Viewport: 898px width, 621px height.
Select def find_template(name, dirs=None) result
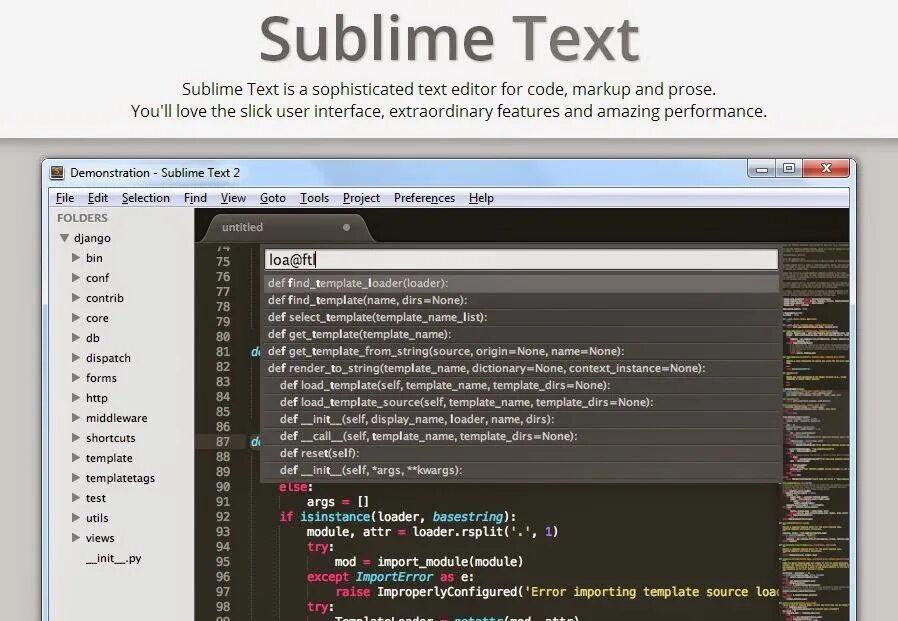point(521,300)
